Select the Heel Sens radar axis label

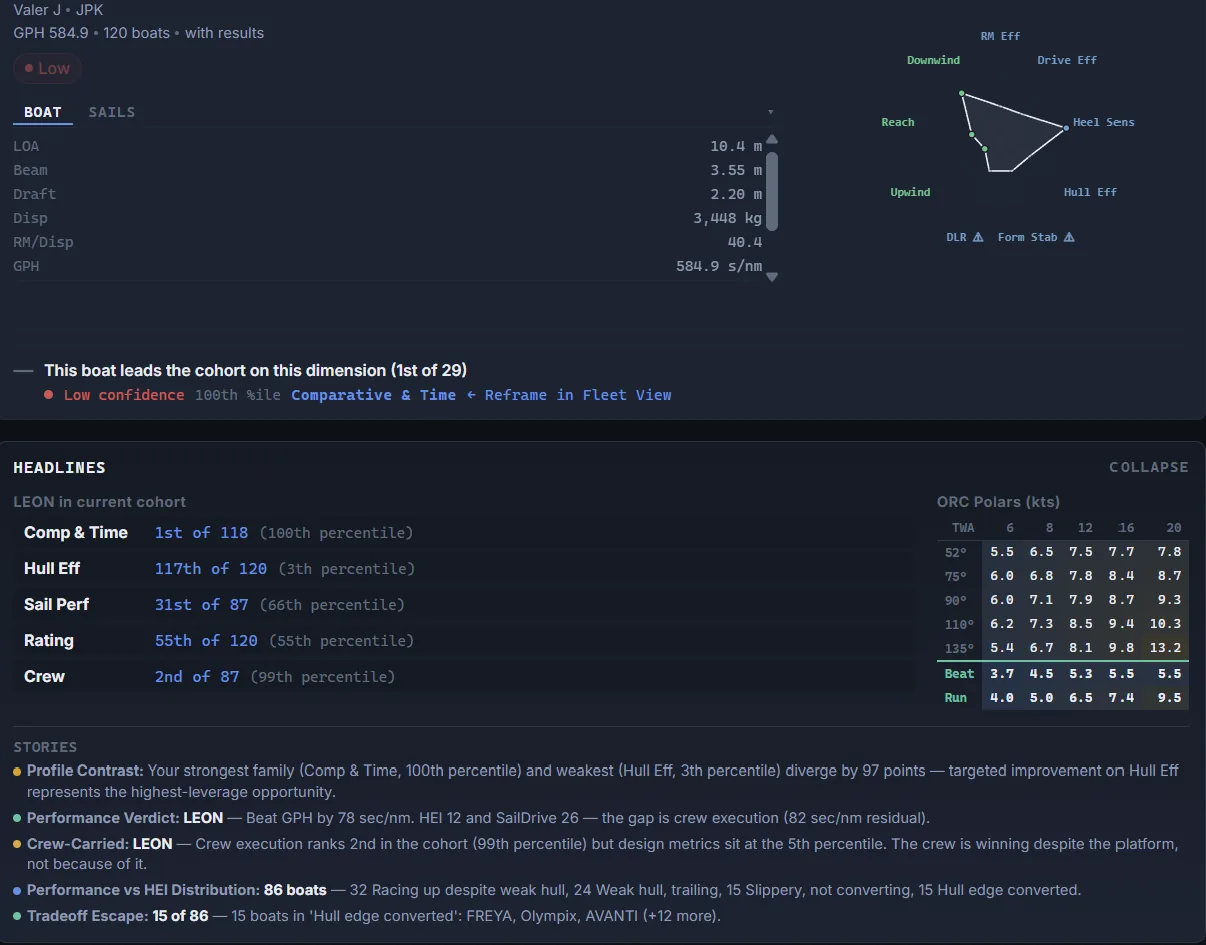tap(1104, 122)
